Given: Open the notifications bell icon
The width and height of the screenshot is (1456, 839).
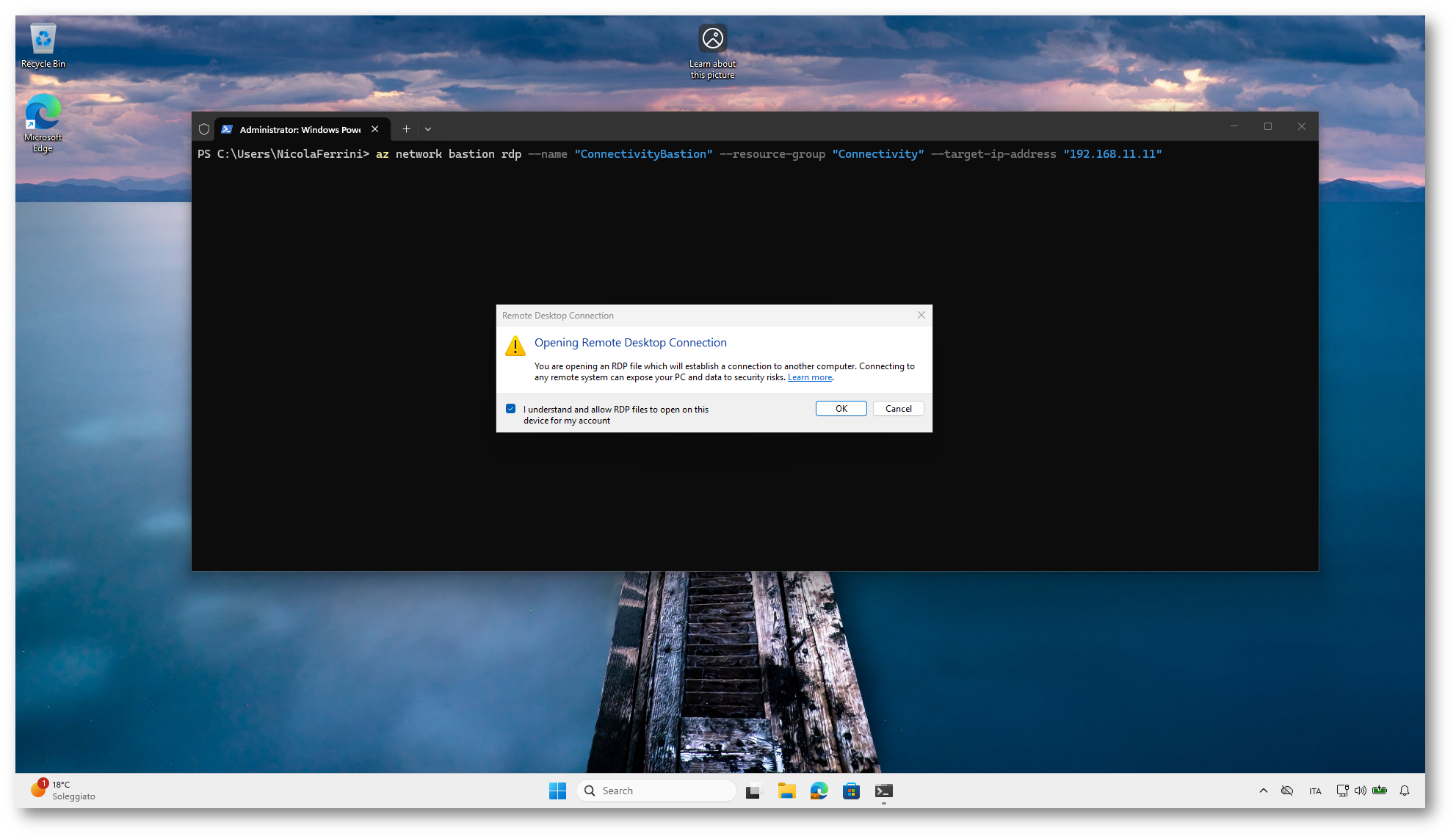Looking at the screenshot, I should tap(1404, 791).
